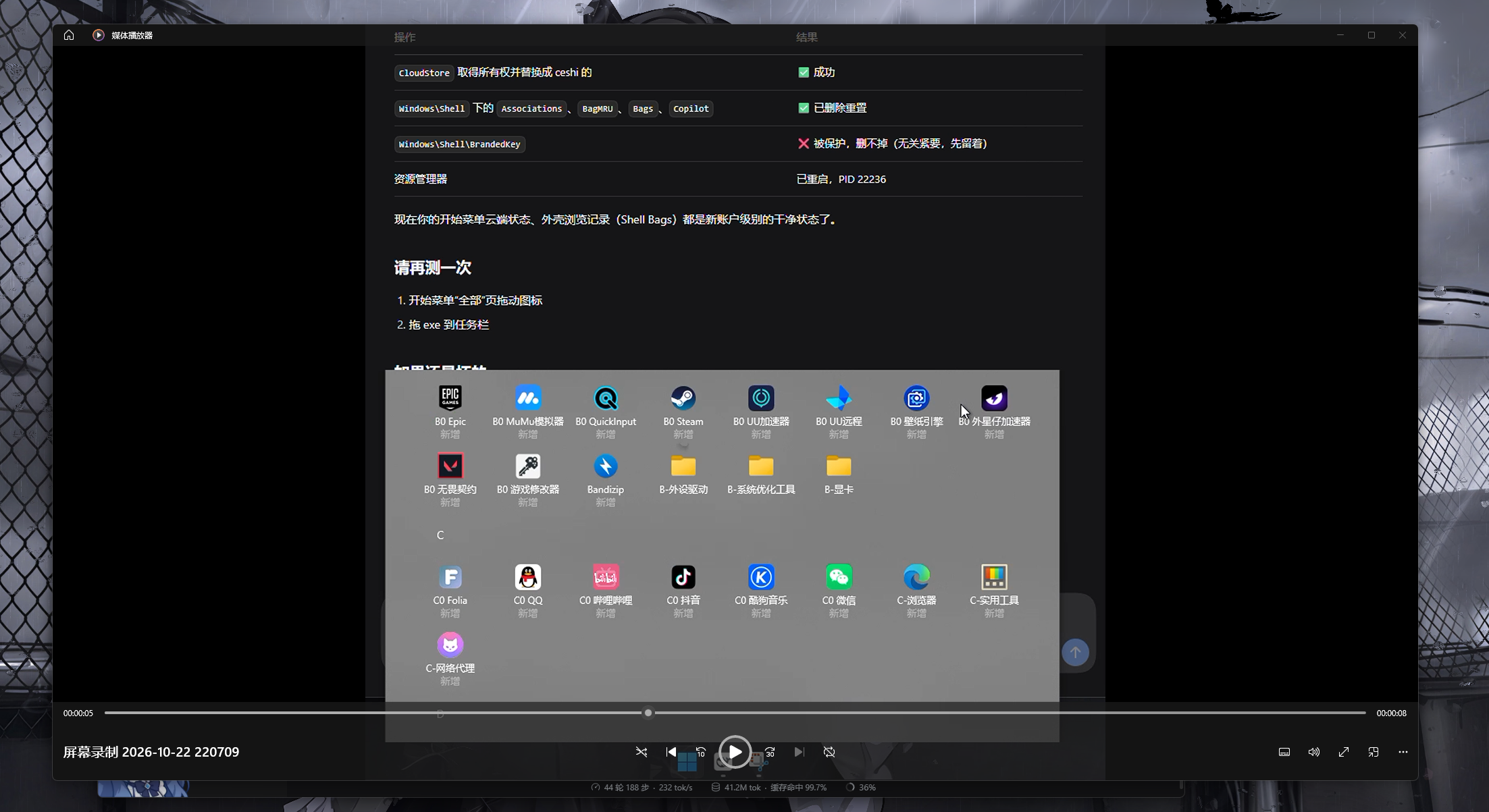Open the B-系统优化工具 folder

click(761, 466)
